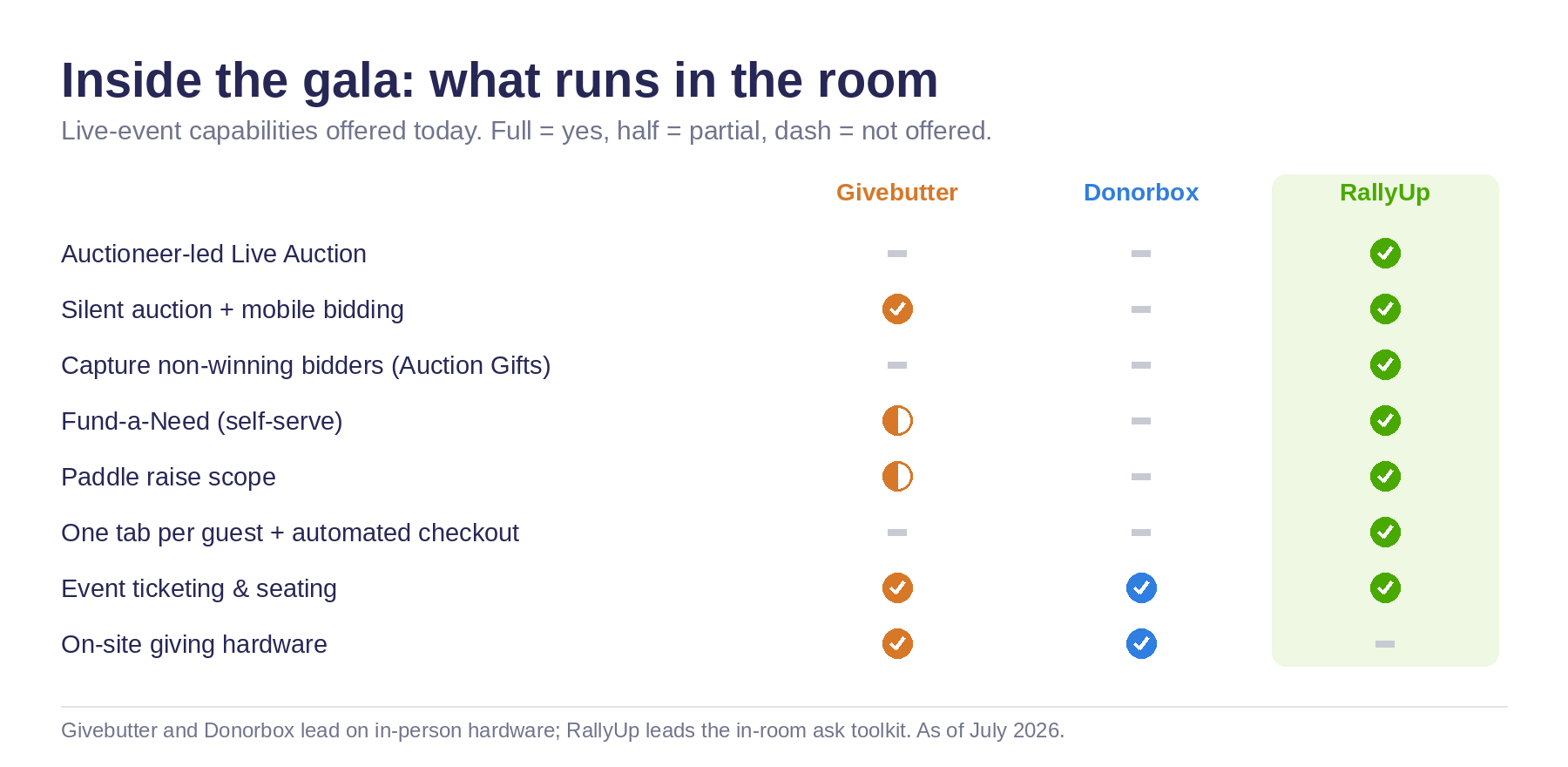This screenshot has width=1568, height=767.
Task: Click Givebutter's dash for Auctioneer-led Live Auction
Action: (x=897, y=254)
